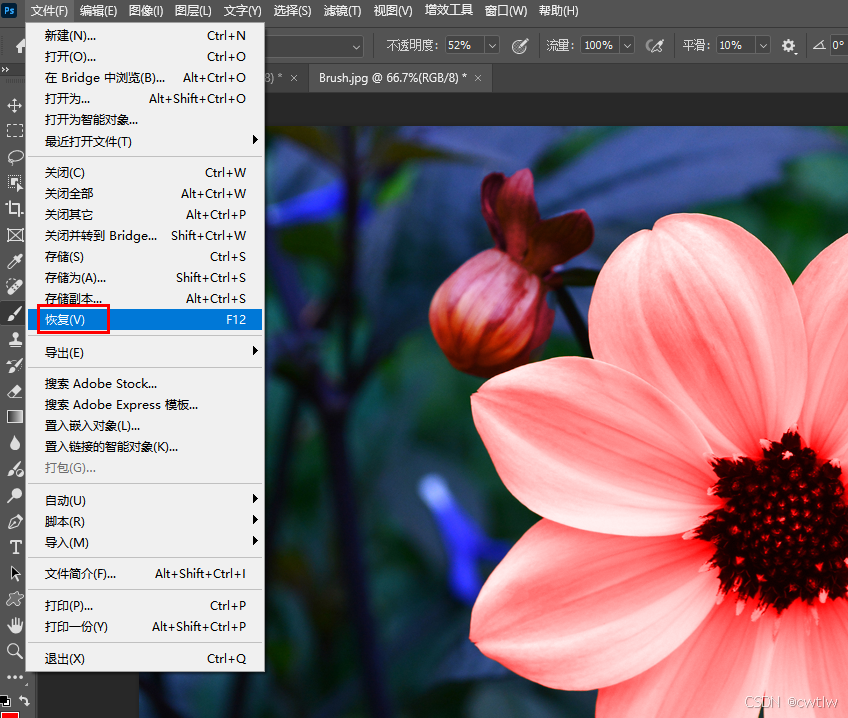Choose Save As (存储为) menu entry
Screen dimensions: 848x718
pyautogui.click(x=145, y=277)
